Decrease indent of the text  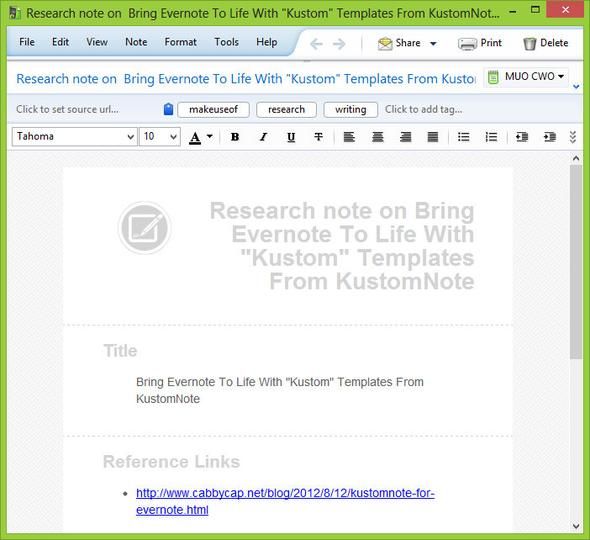[522, 137]
